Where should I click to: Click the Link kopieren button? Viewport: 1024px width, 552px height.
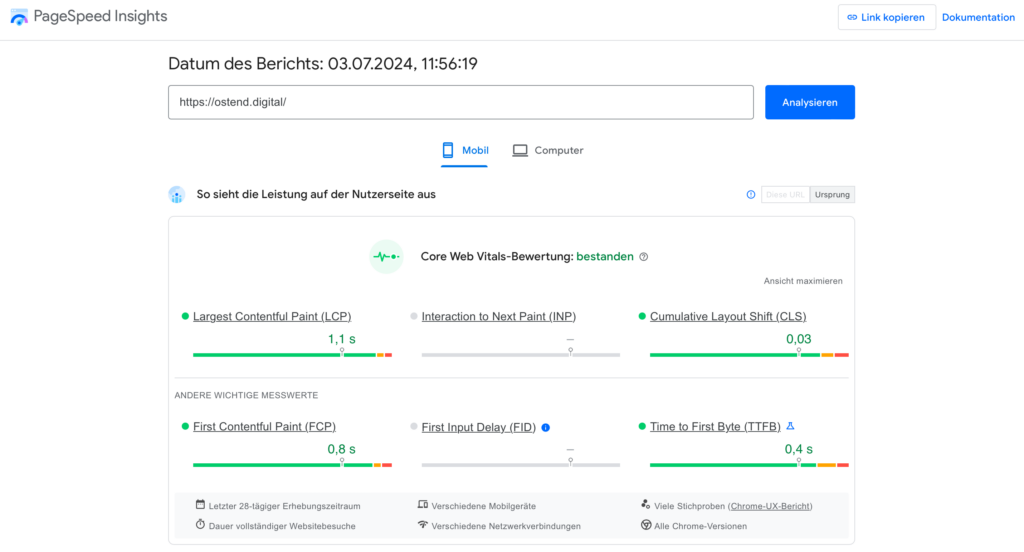[886, 17]
